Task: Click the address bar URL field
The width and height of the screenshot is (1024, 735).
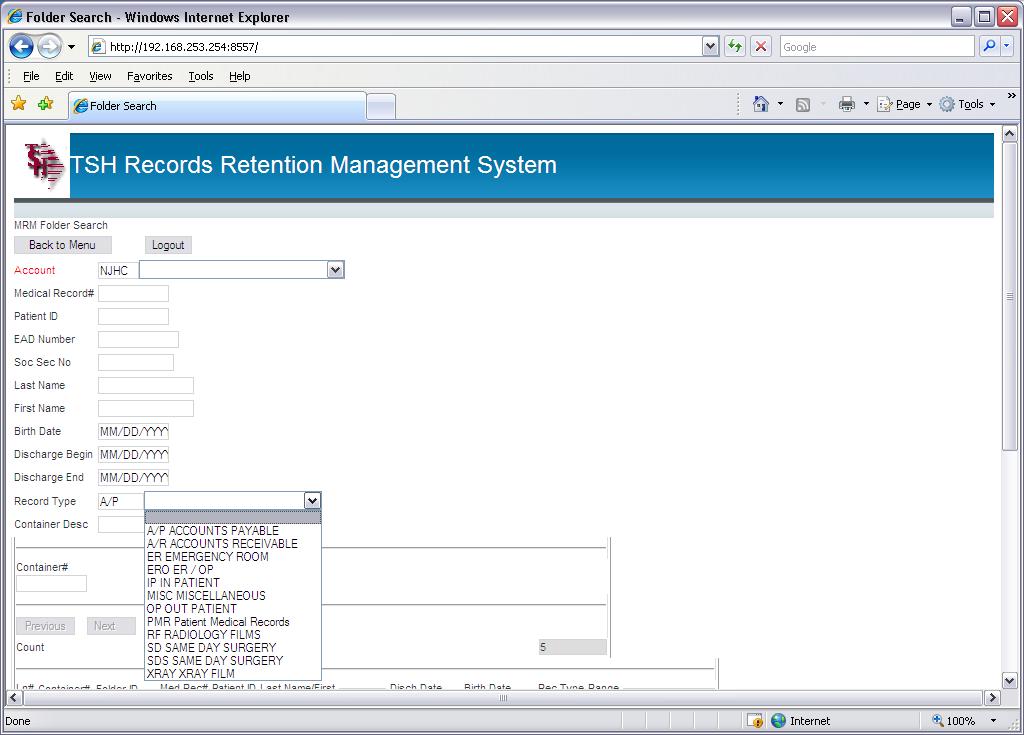Action: 395,46
